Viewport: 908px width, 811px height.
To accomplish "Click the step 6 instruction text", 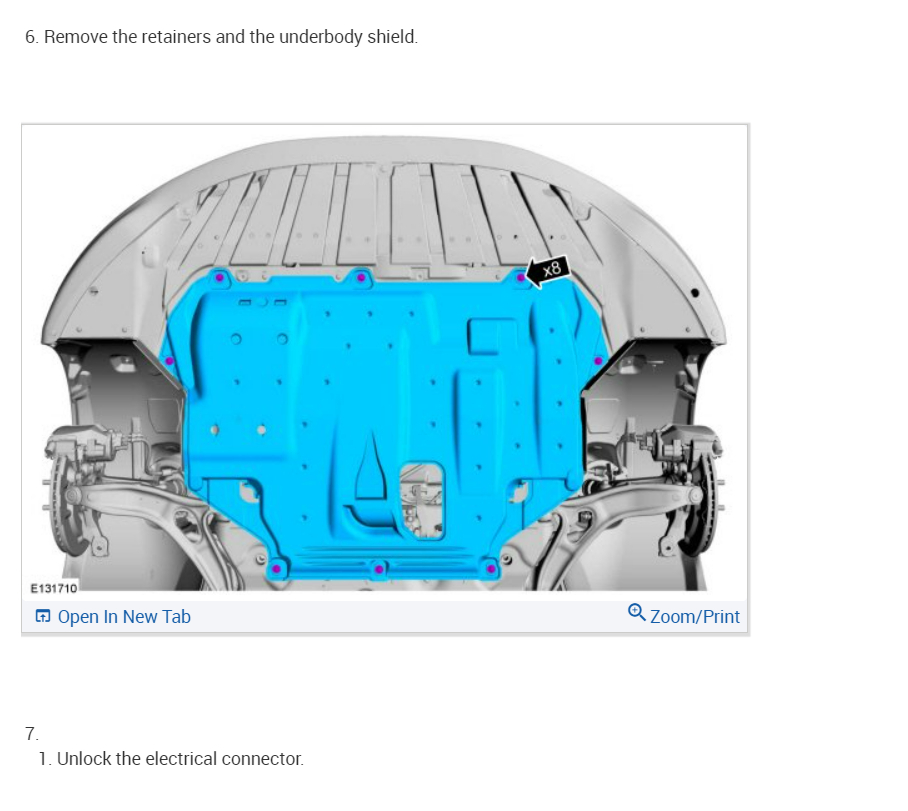I will coord(221,36).
